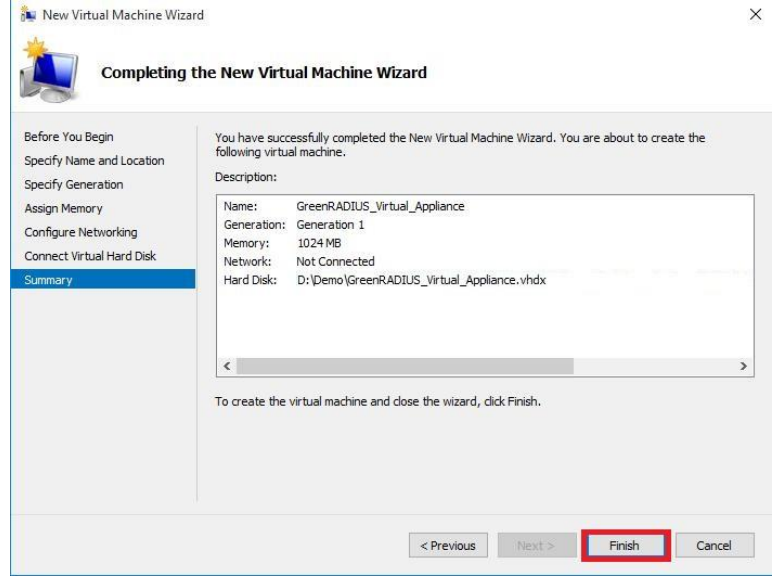Open the Connect Virtual Hard Disk step
Viewport: 773px width, 587px height.
tap(90, 256)
